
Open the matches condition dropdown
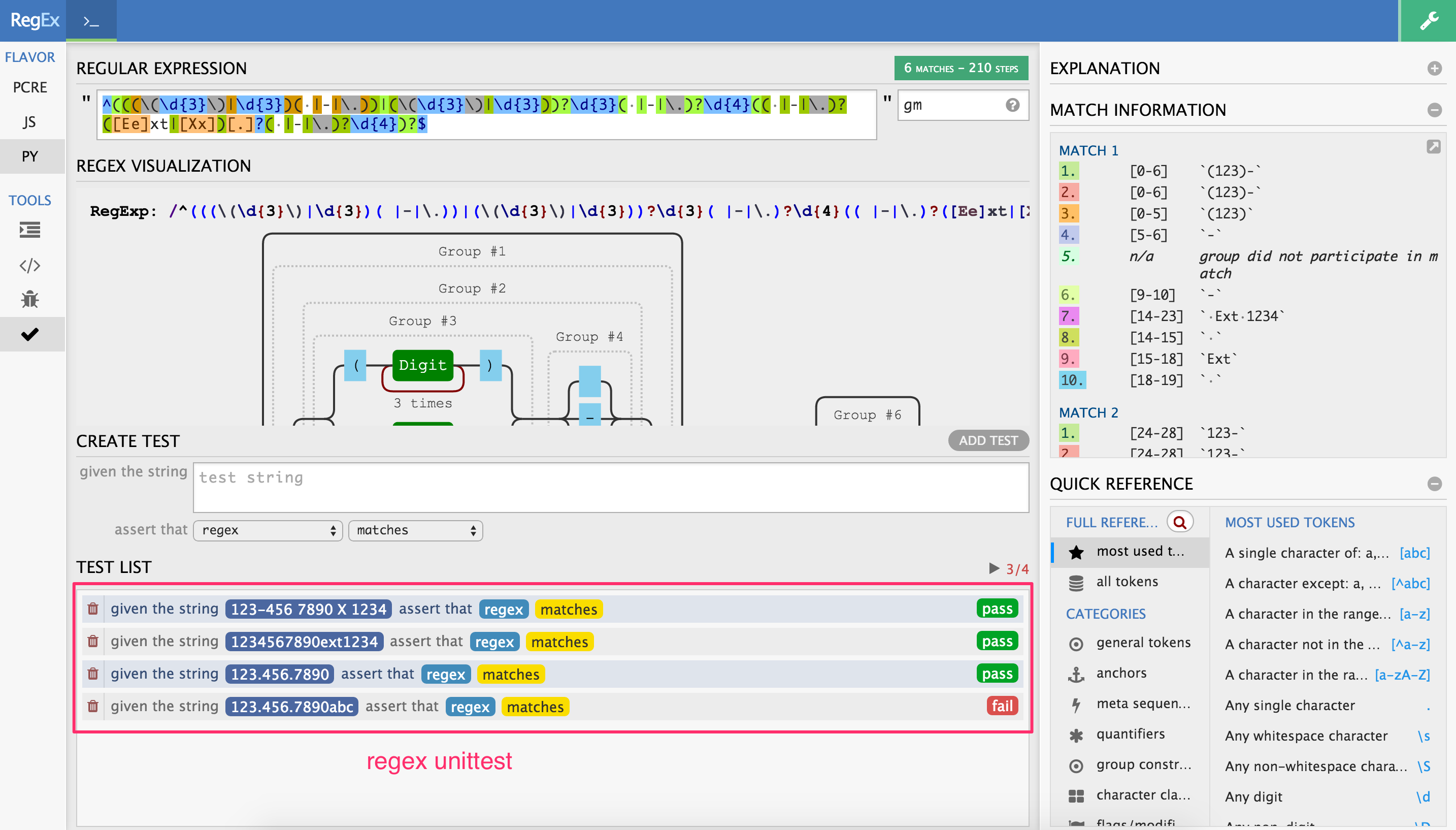415,530
